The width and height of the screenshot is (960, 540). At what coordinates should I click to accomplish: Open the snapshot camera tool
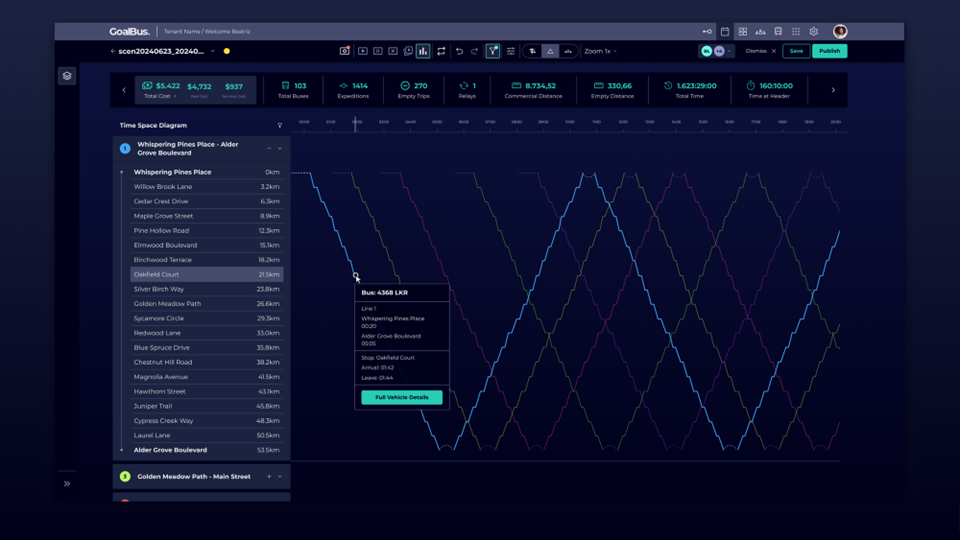point(345,51)
